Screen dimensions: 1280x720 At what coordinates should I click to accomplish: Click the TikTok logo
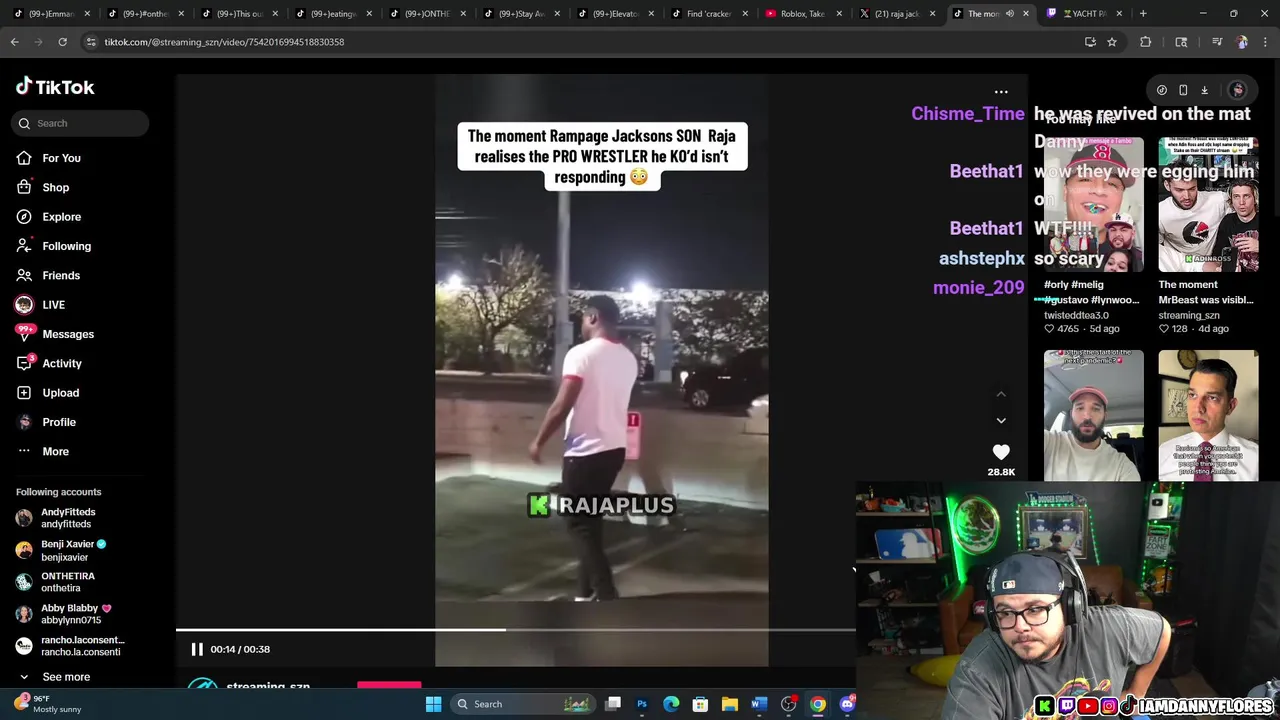55,87
